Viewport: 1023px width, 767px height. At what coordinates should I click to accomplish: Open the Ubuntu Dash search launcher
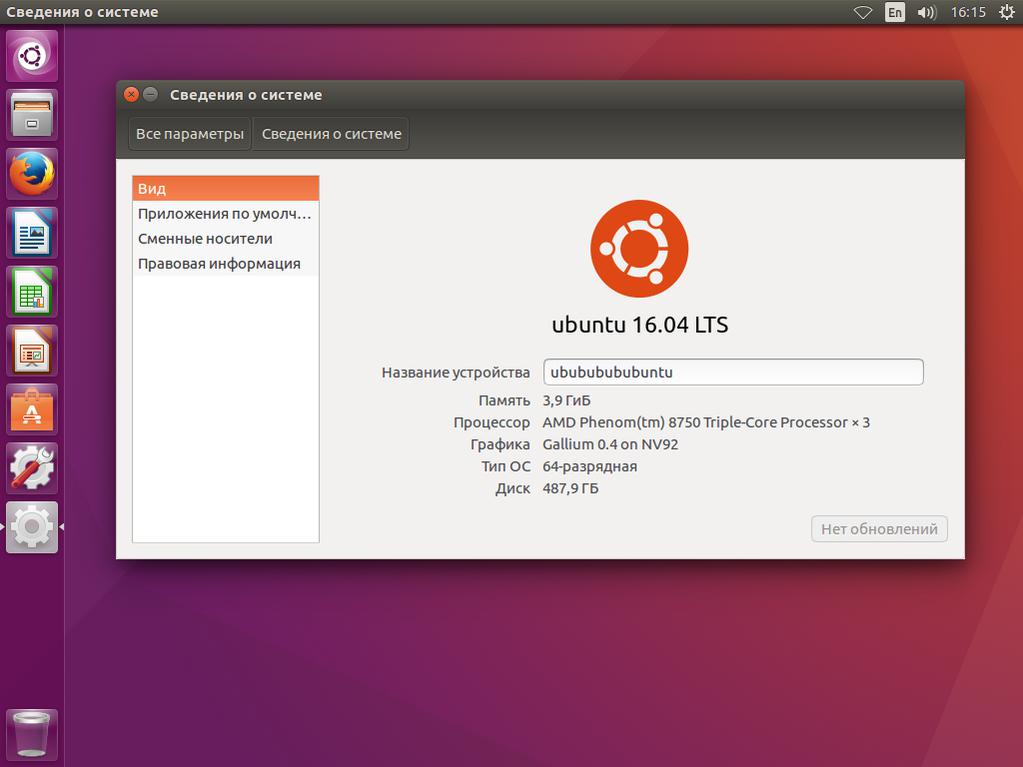tap(32, 56)
